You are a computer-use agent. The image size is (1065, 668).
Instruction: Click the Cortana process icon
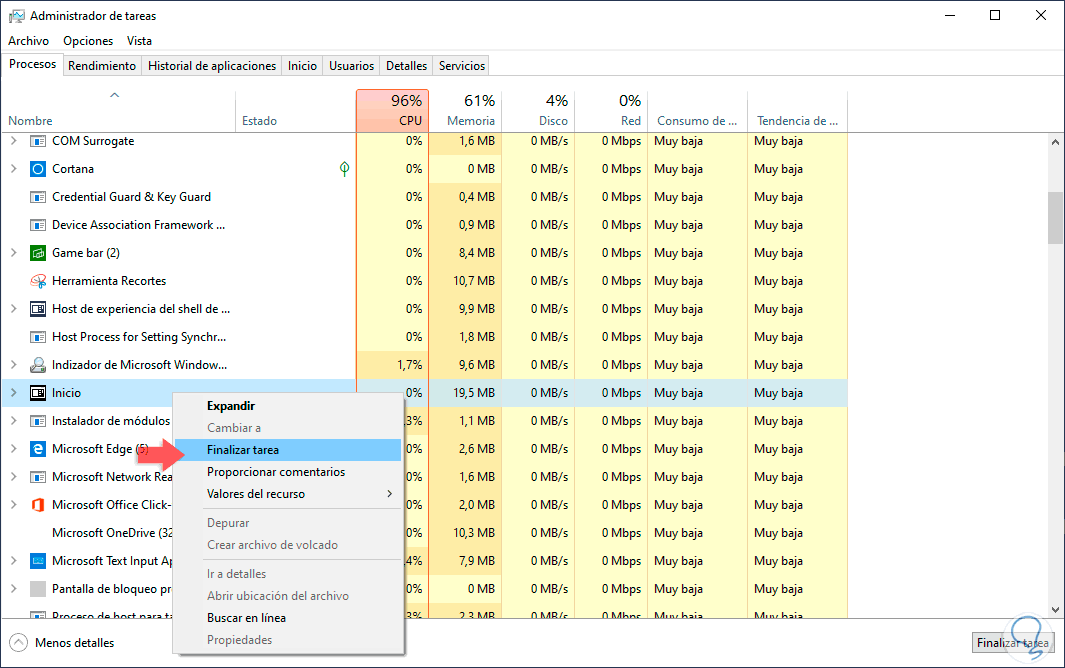pyautogui.click(x=39, y=169)
